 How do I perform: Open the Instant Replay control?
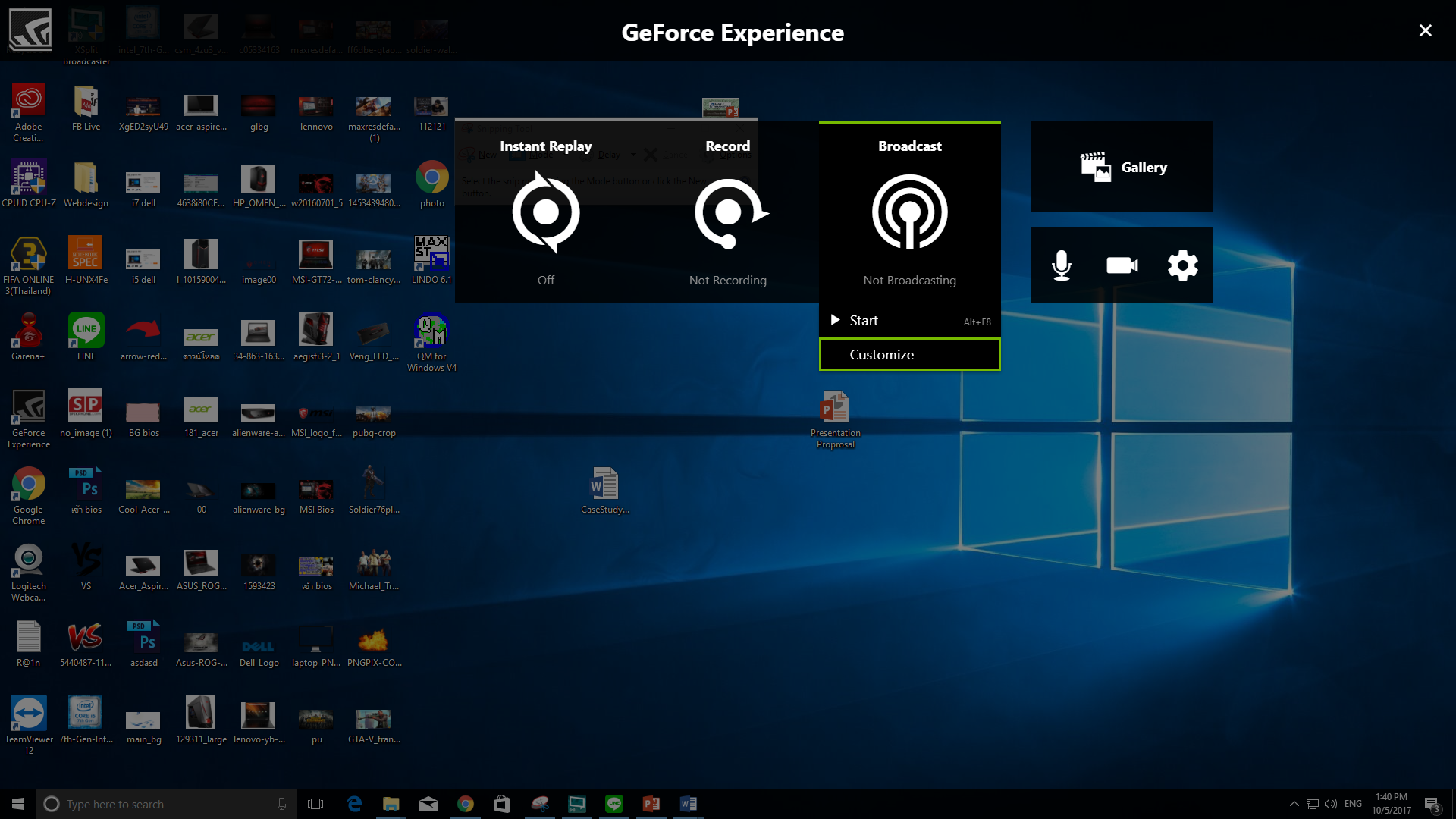546,212
